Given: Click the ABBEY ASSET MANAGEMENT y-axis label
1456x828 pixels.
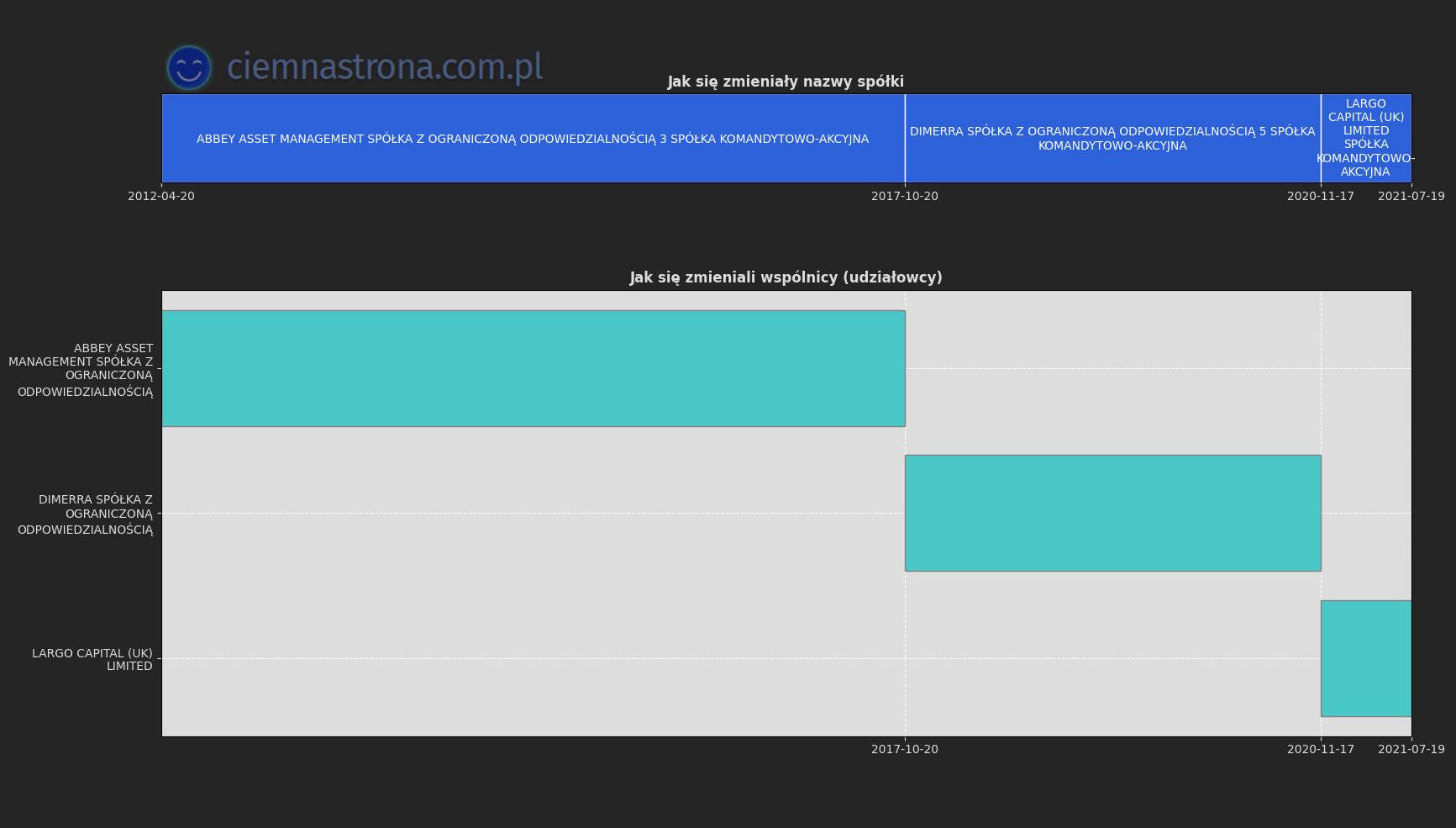Looking at the screenshot, I should (x=81, y=370).
